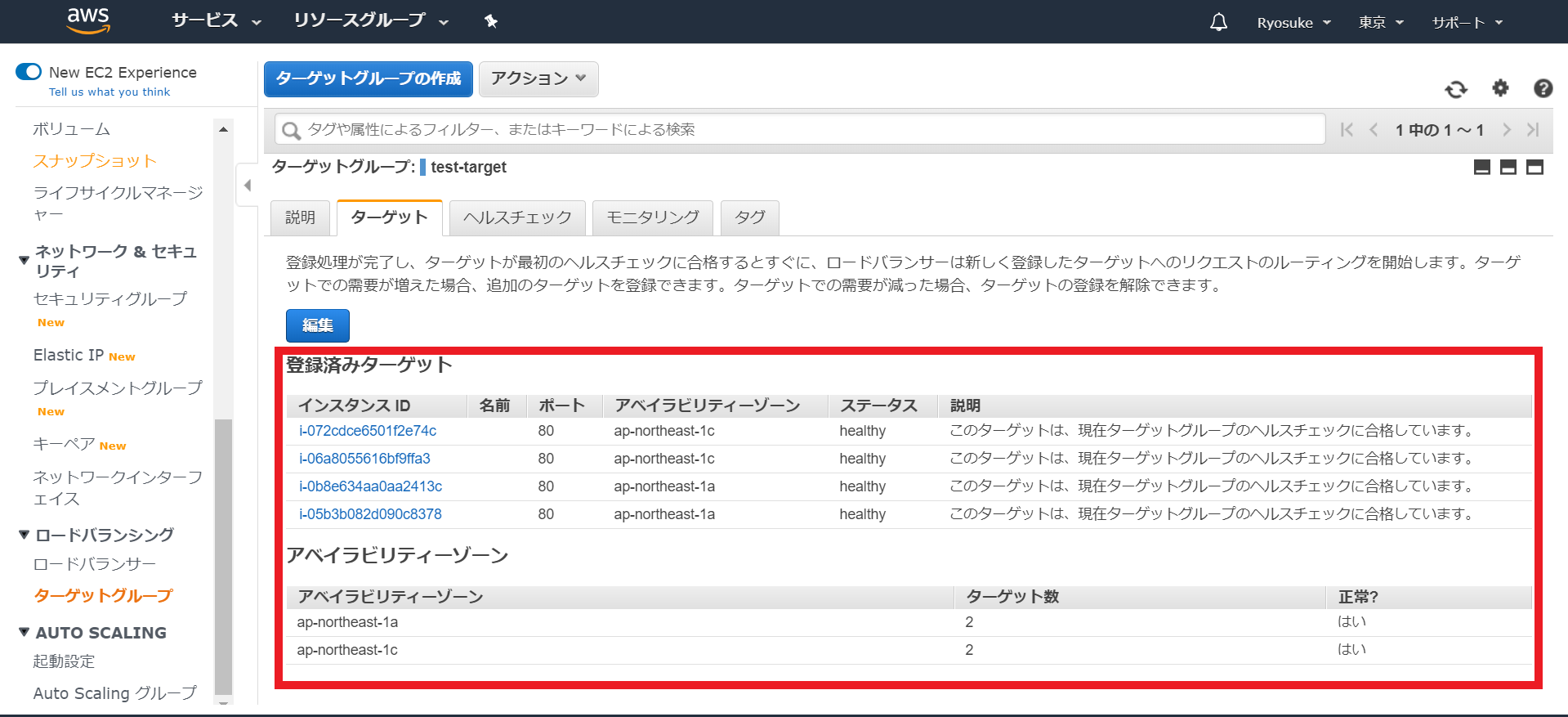The width and height of the screenshot is (1568, 717).
Task: Open Elastic IP in sidebar
Action: [x=69, y=355]
